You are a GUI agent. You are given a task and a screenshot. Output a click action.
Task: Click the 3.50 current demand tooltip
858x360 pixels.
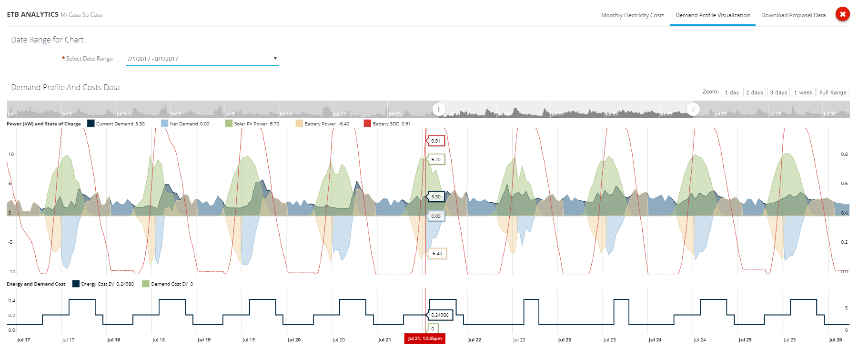click(x=436, y=196)
